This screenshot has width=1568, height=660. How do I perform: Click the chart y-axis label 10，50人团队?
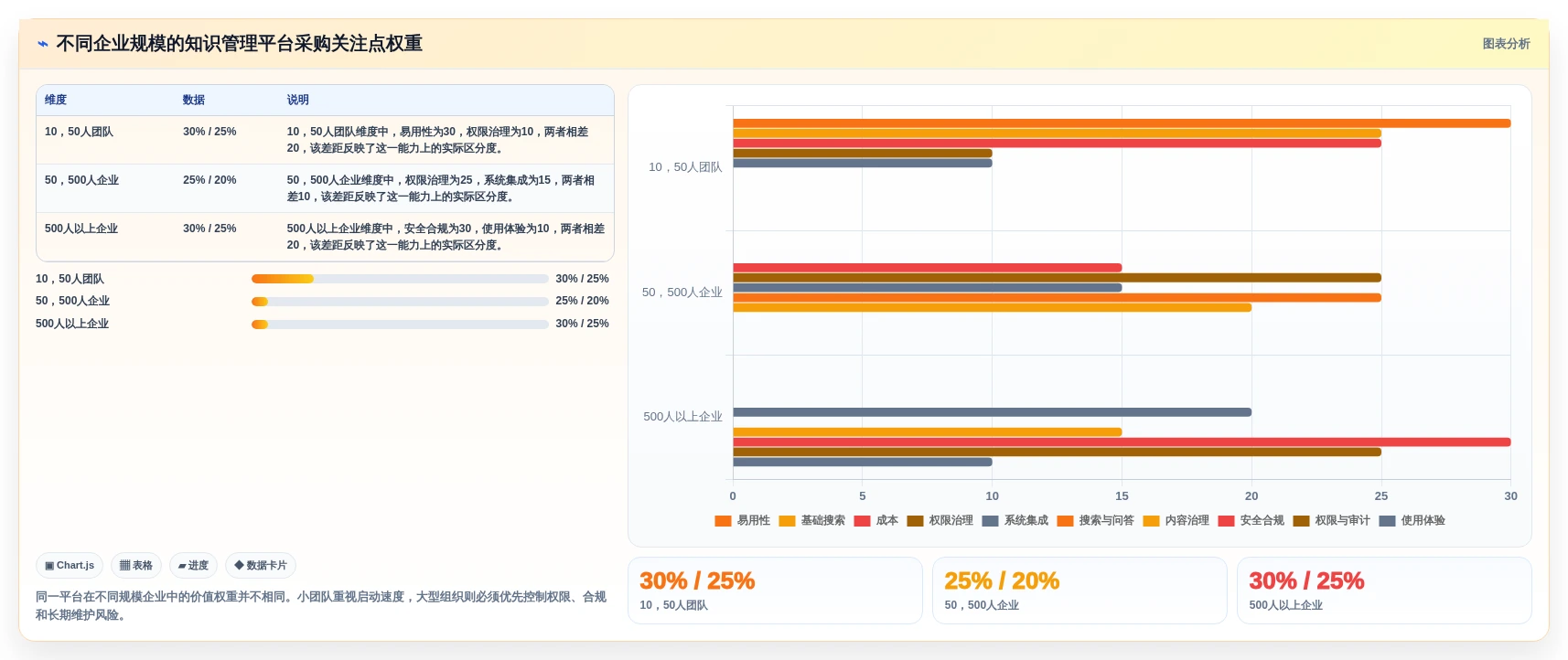[x=685, y=167]
